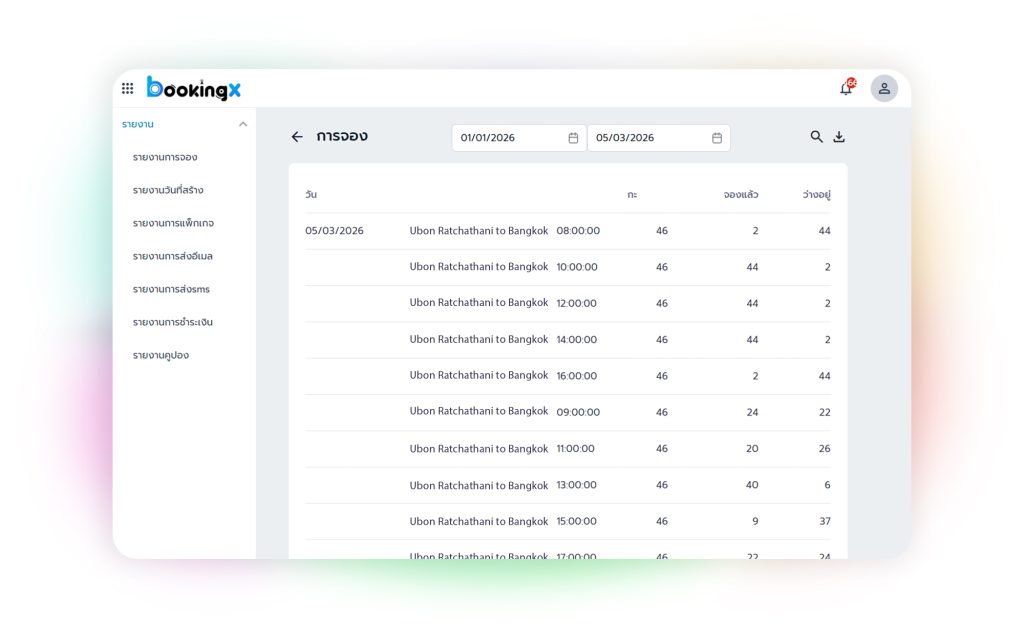Download the booking report
This screenshot has height=628, width=1024.
click(839, 137)
